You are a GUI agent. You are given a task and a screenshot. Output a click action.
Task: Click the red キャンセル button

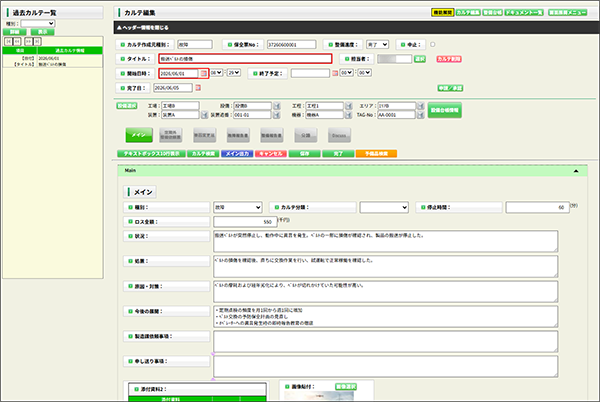click(271, 154)
